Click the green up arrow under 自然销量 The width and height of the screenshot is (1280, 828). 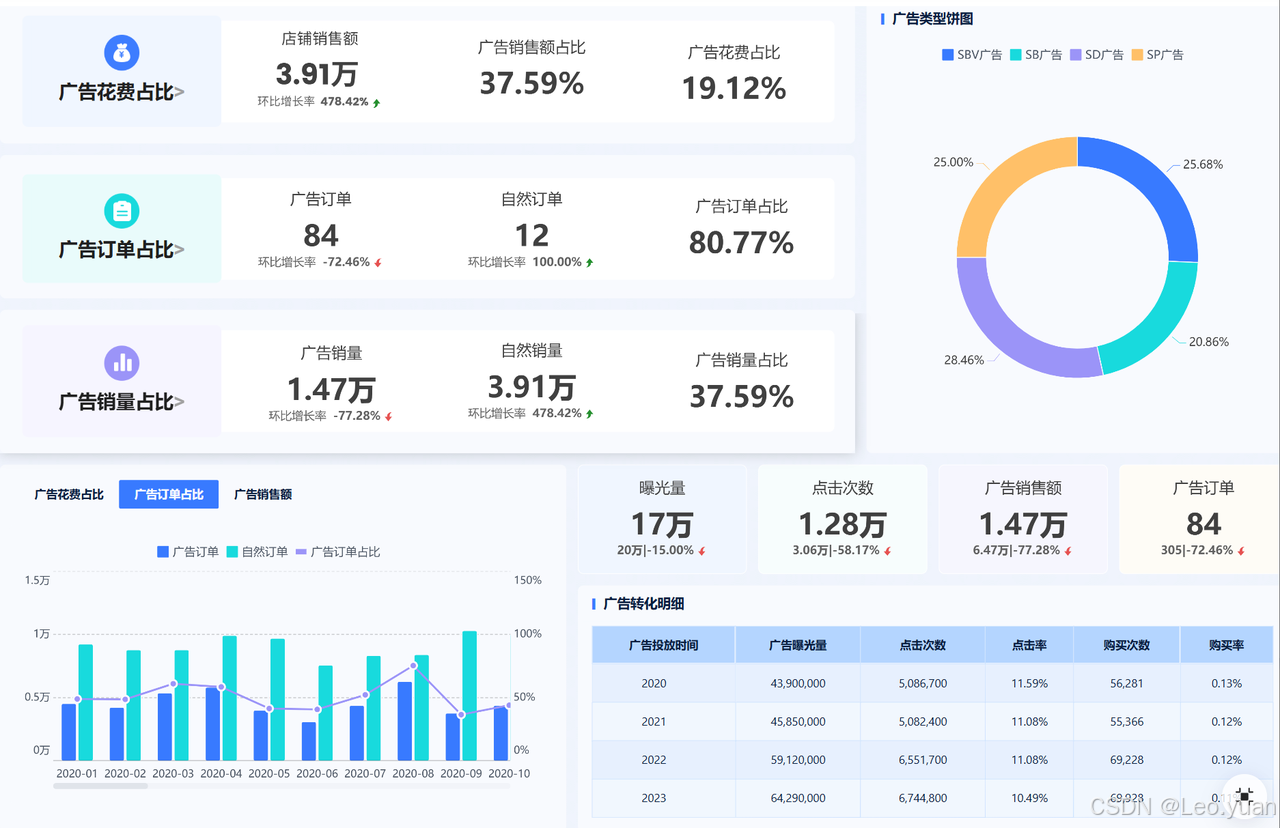[589, 413]
